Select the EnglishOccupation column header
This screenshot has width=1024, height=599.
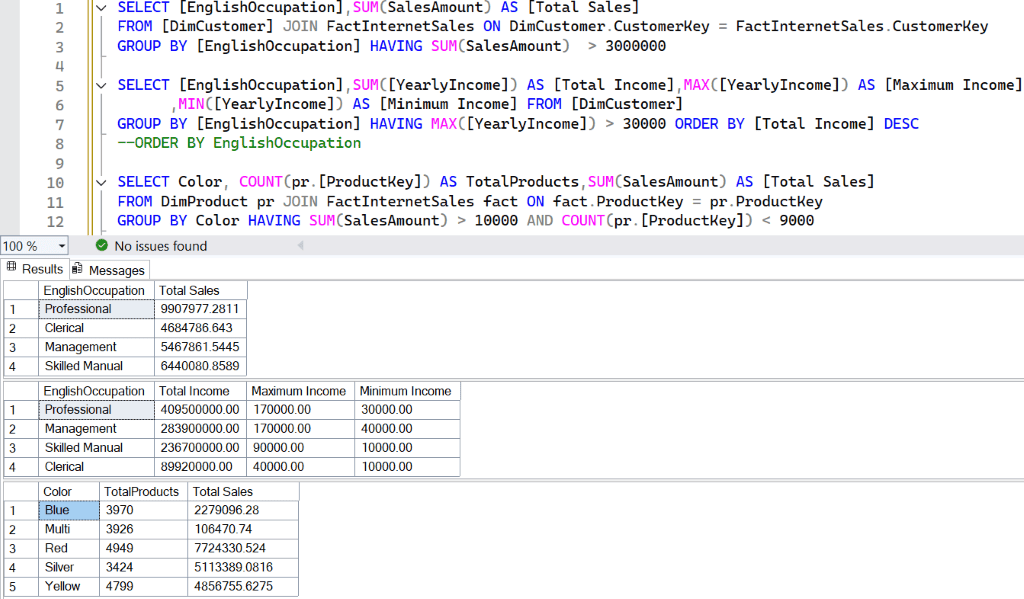click(x=95, y=290)
